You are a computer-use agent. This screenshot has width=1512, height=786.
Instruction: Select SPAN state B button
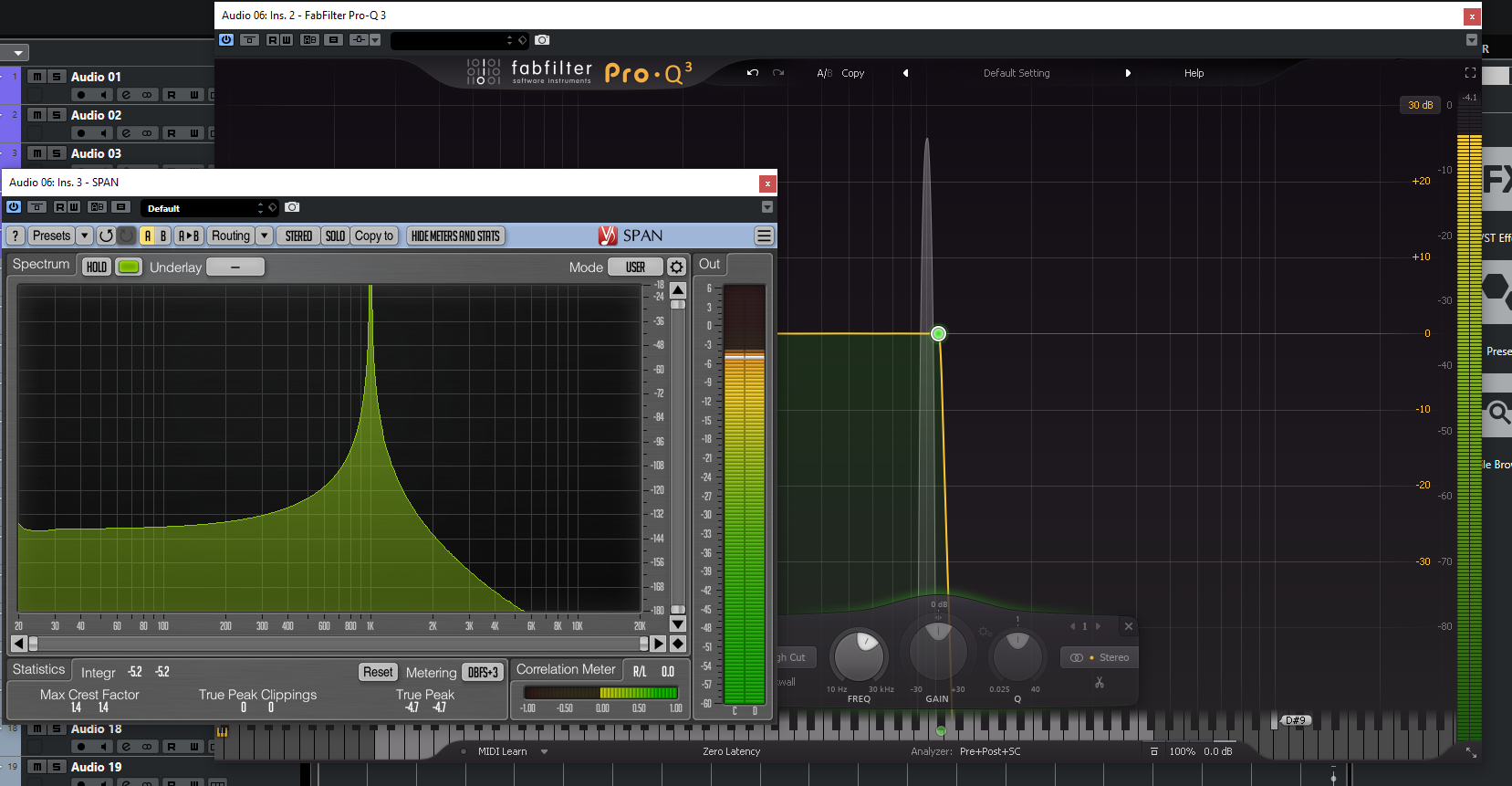point(163,236)
